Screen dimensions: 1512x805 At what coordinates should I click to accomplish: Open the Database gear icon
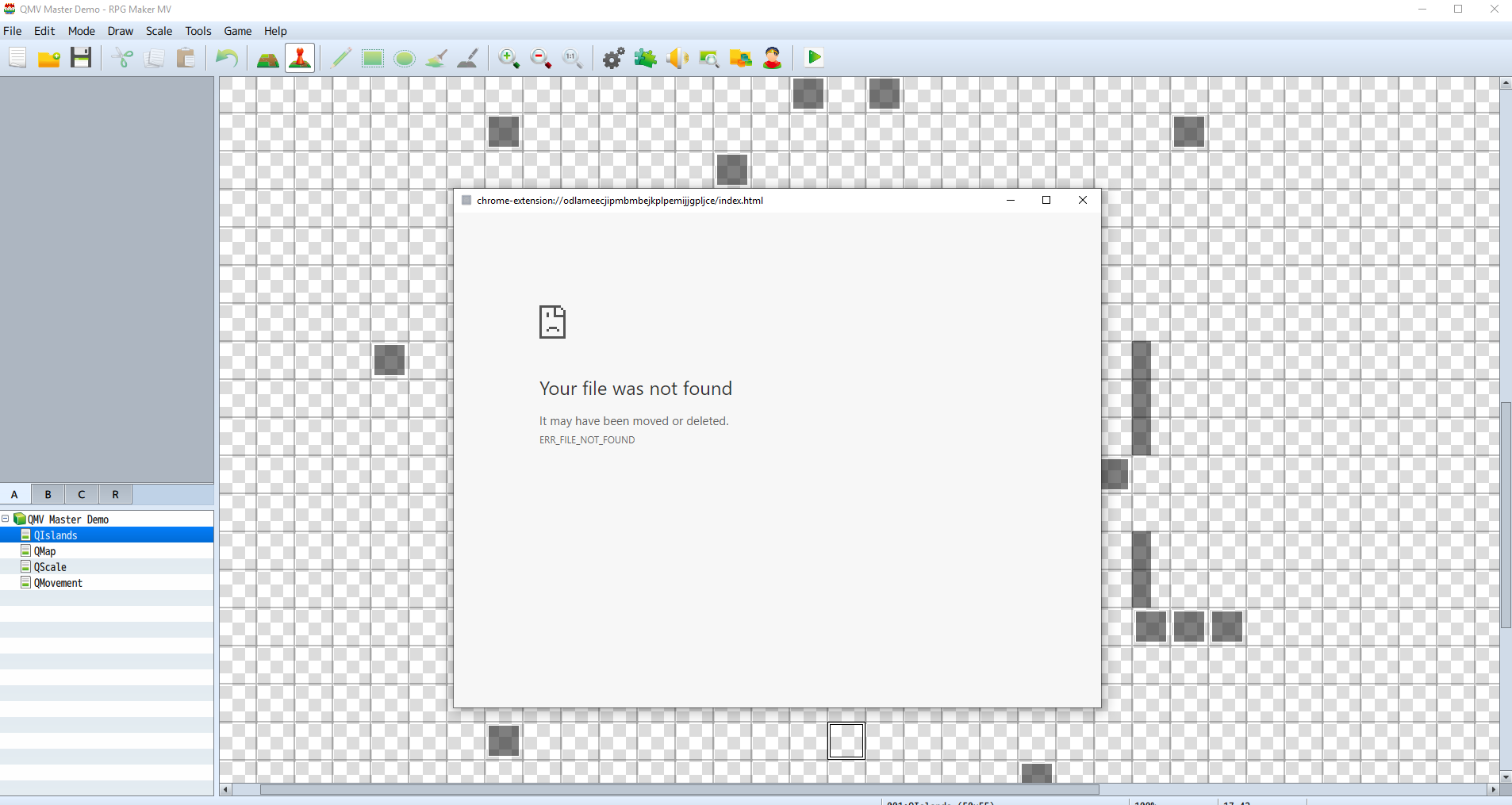614,58
